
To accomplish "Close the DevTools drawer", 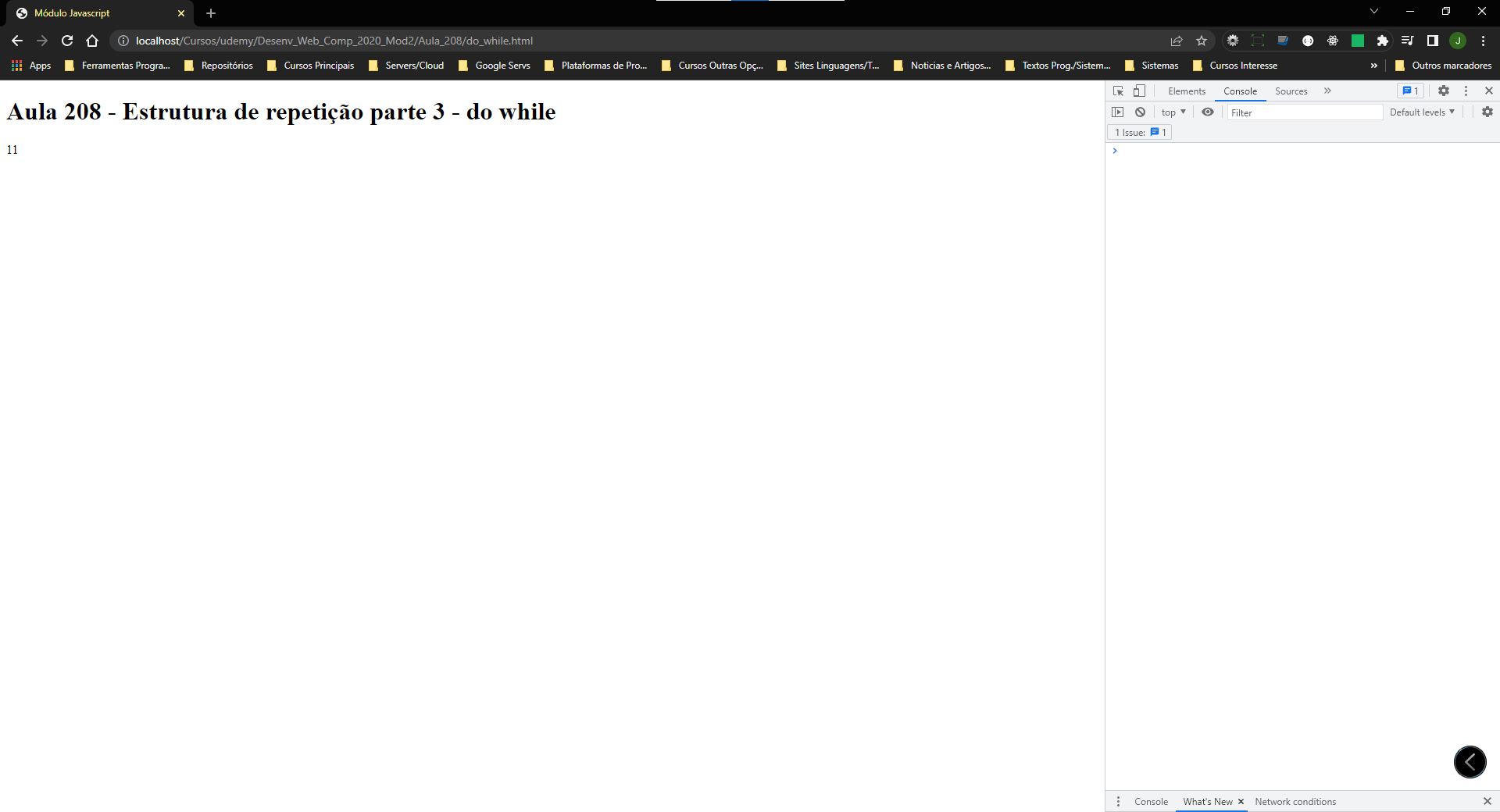I will click(1487, 801).
